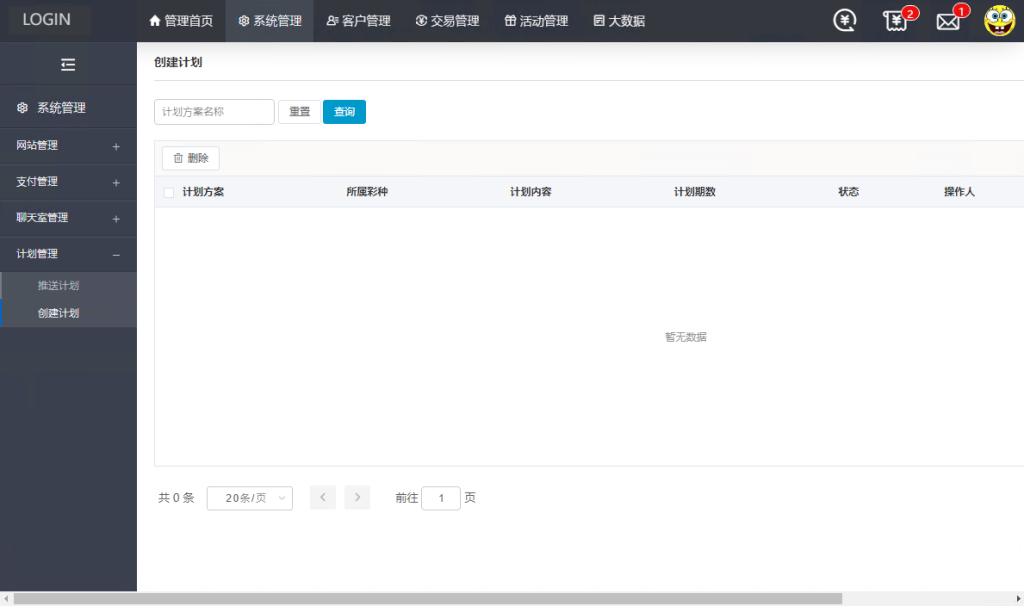Click the 计划方案名称 input field

tap(213, 112)
